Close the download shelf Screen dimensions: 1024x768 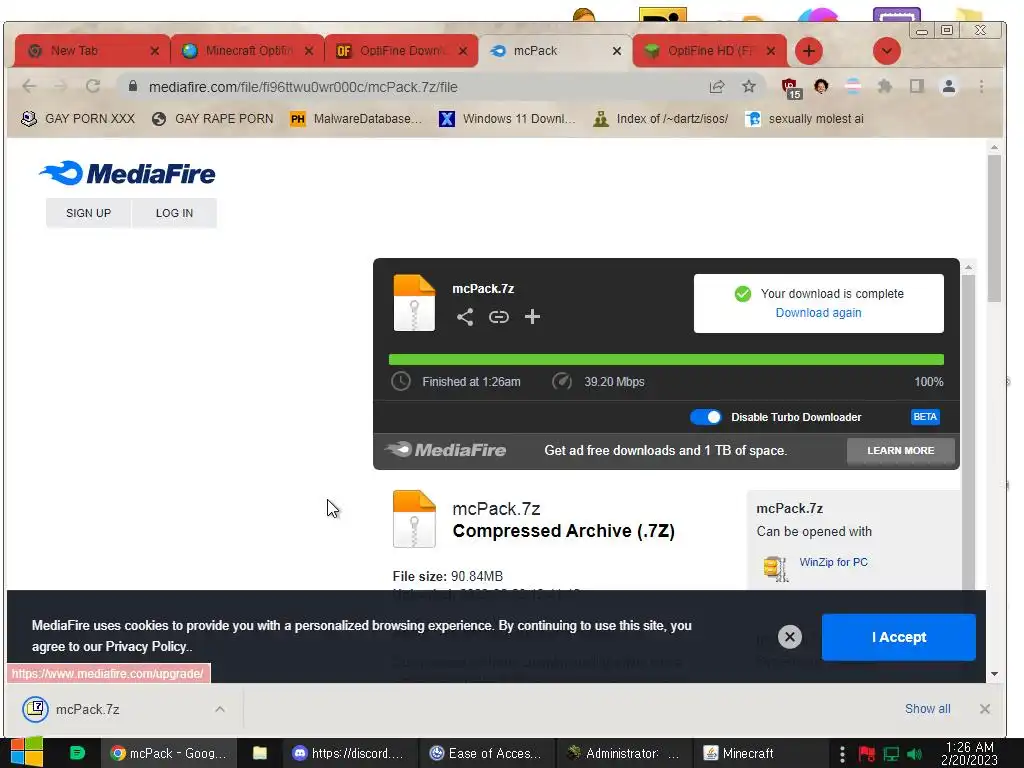tap(985, 709)
